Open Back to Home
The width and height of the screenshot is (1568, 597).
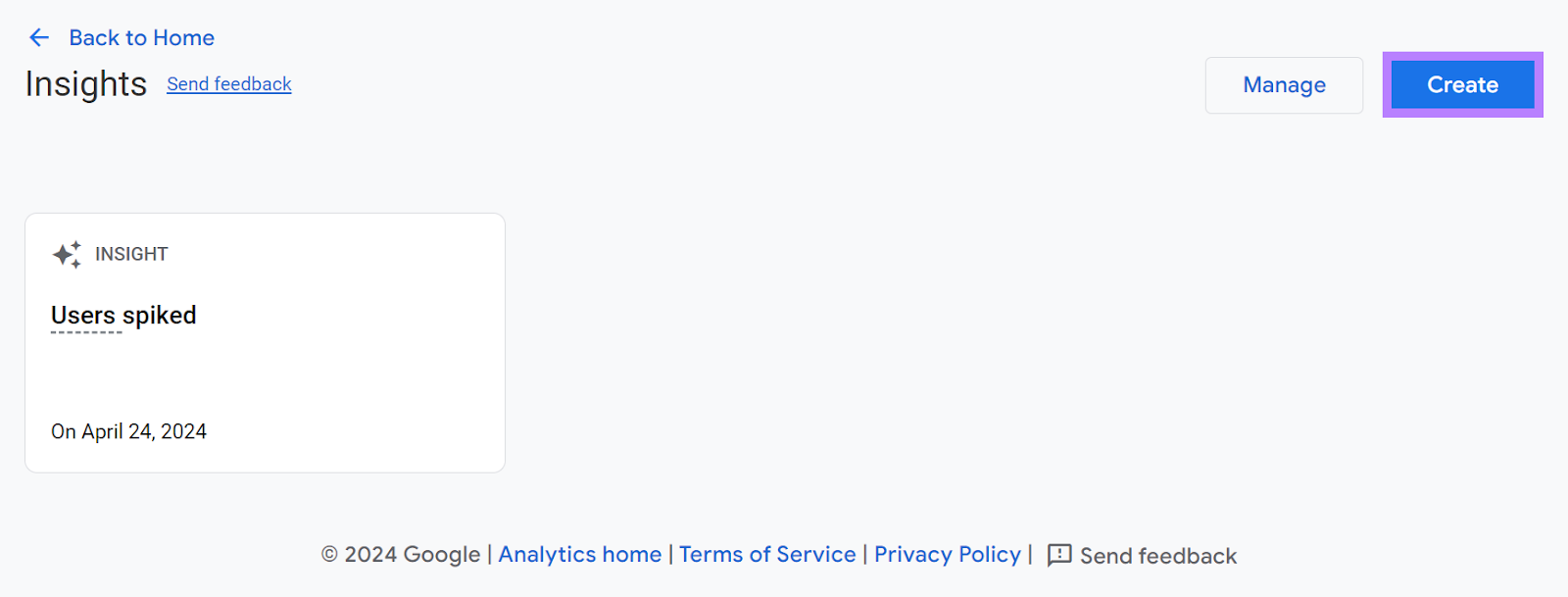click(x=141, y=37)
